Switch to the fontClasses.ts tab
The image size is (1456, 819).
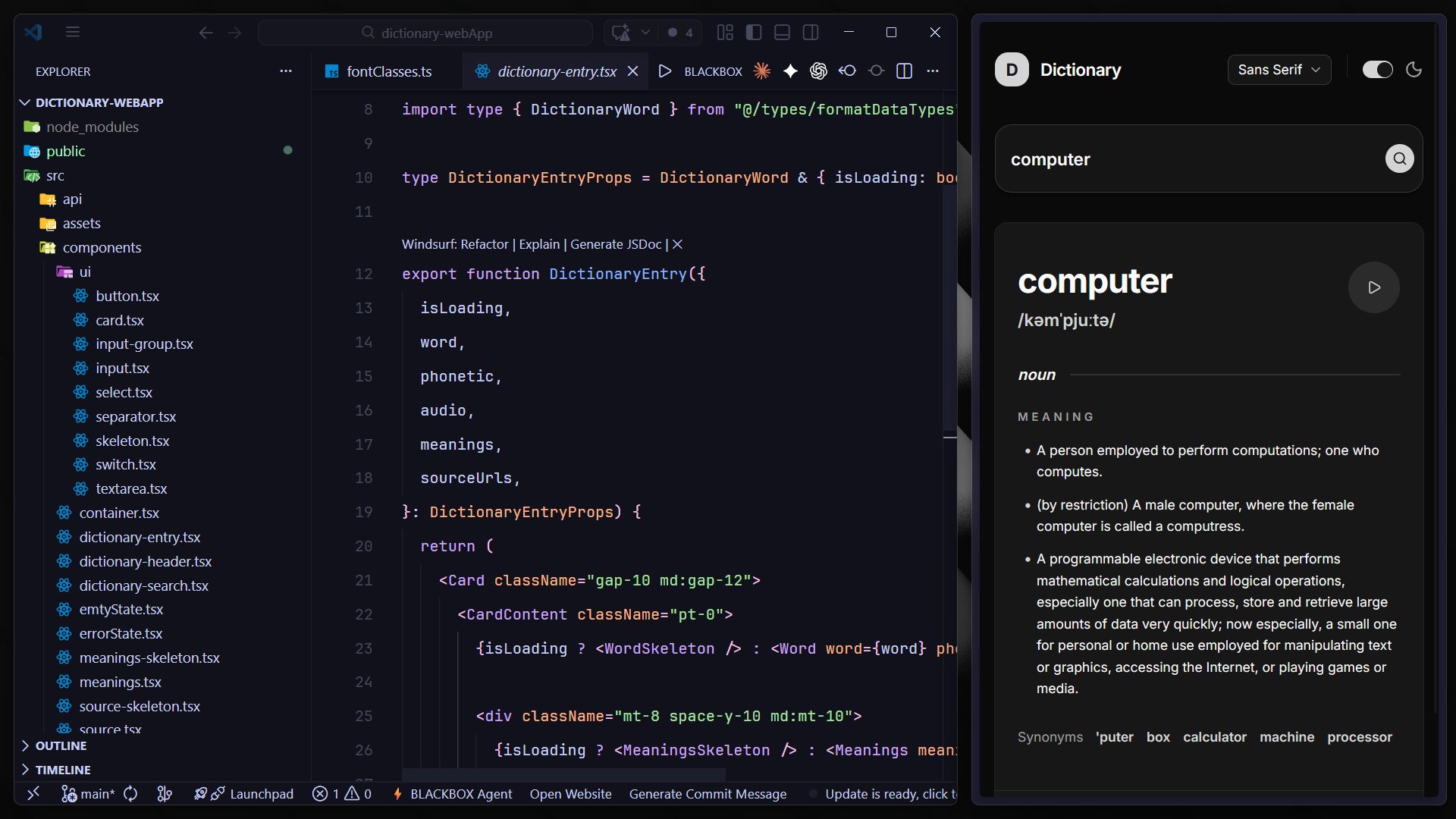click(x=388, y=71)
